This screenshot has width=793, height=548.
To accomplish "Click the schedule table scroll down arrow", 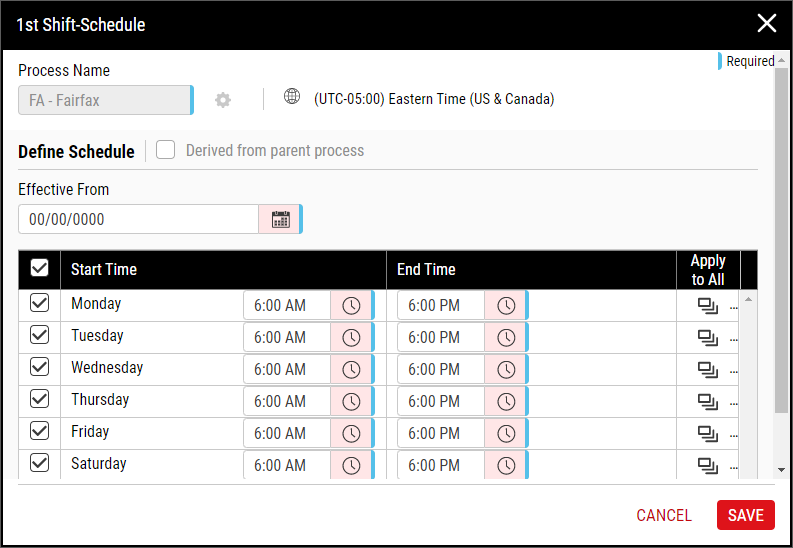I will (748, 470).
